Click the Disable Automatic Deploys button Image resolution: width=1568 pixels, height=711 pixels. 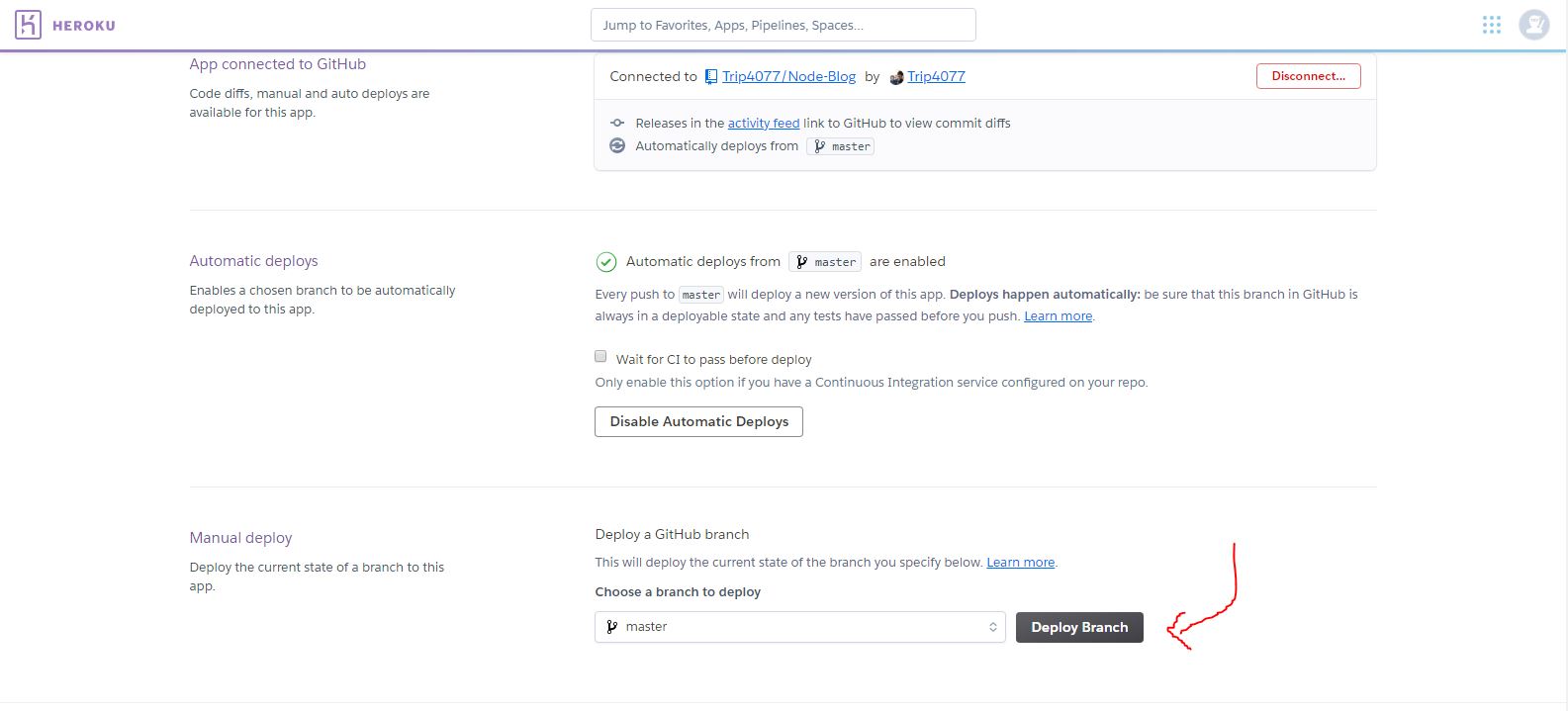click(x=698, y=421)
